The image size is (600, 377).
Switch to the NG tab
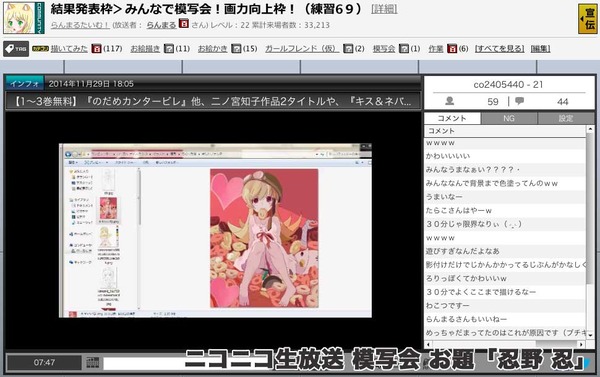[509, 118]
